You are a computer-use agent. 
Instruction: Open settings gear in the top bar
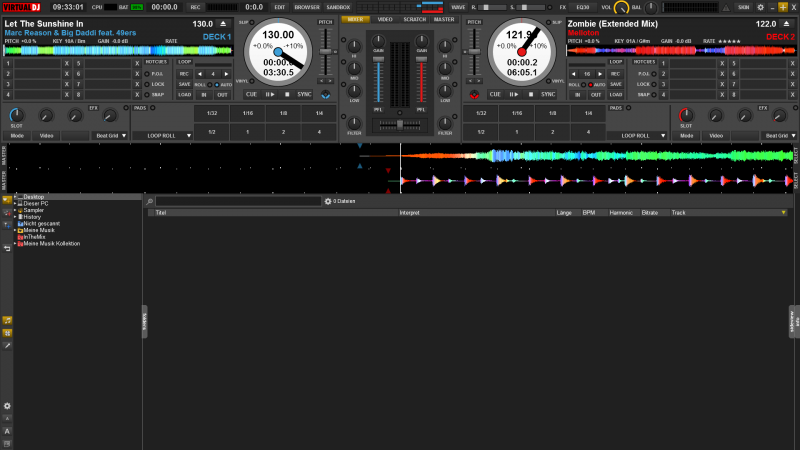point(760,7)
